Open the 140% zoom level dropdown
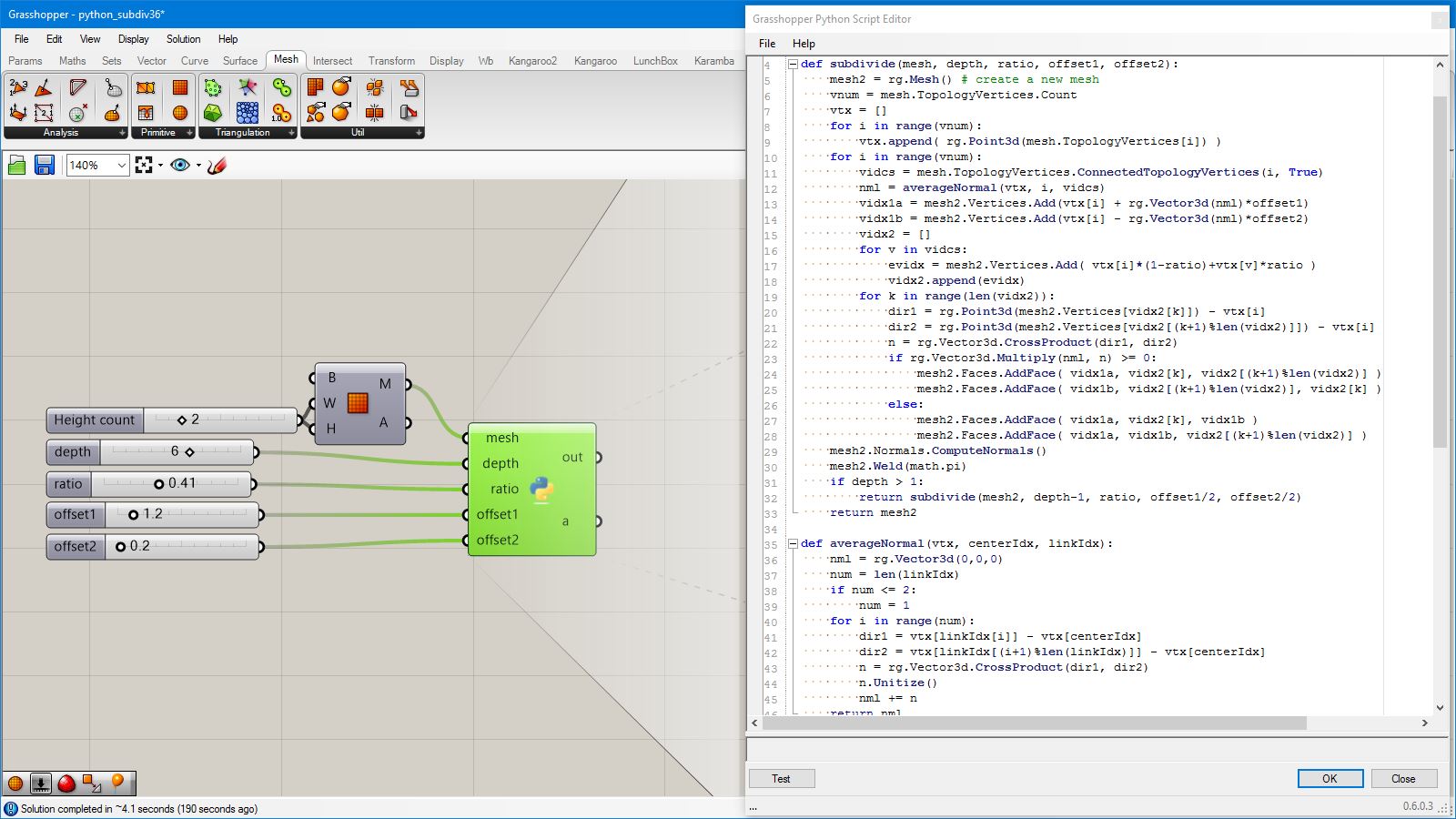Image resolution: width=1456 pixels, height=819 pixels. [121, 165]
